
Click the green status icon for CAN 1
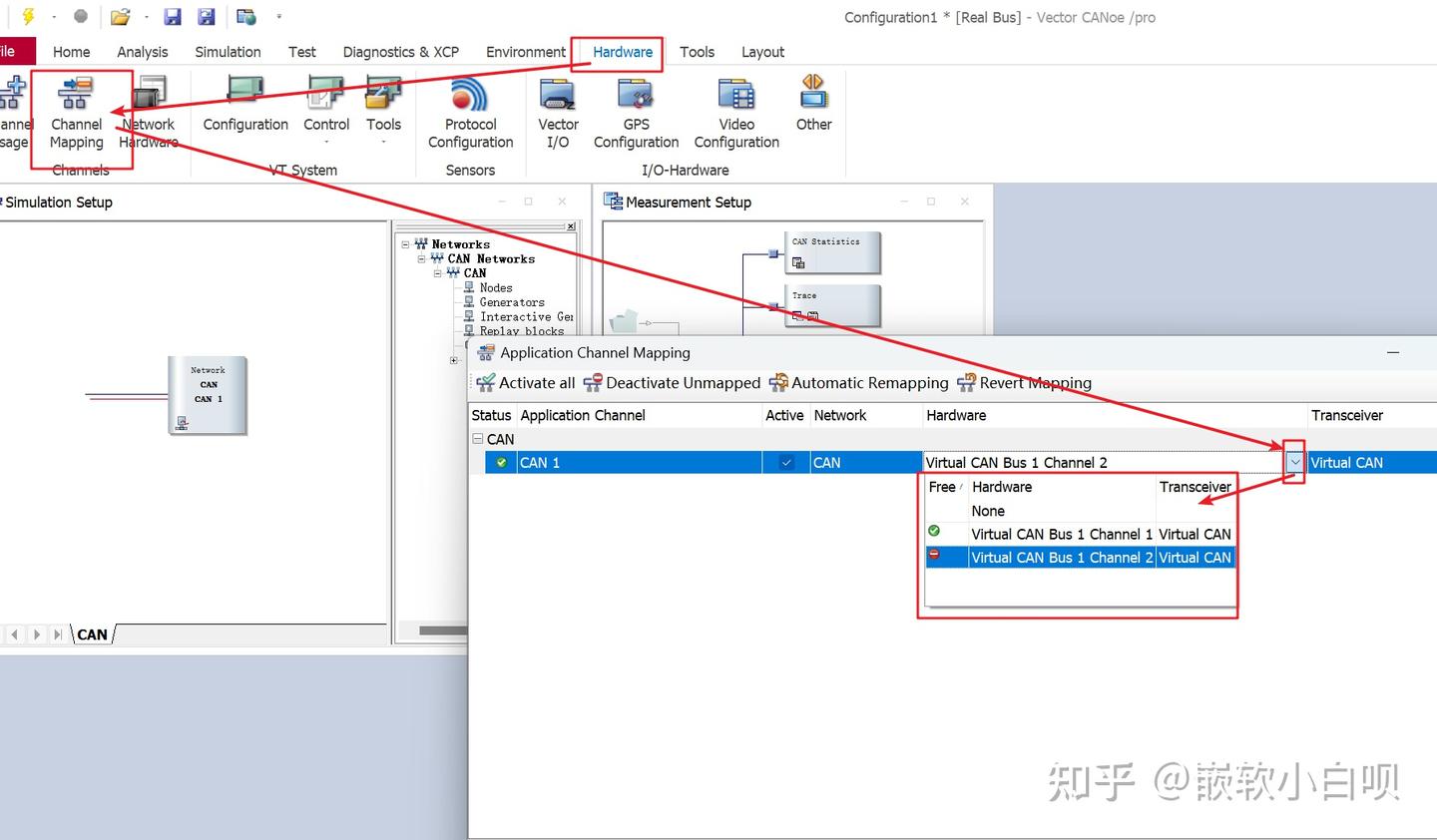pos(501,463)
